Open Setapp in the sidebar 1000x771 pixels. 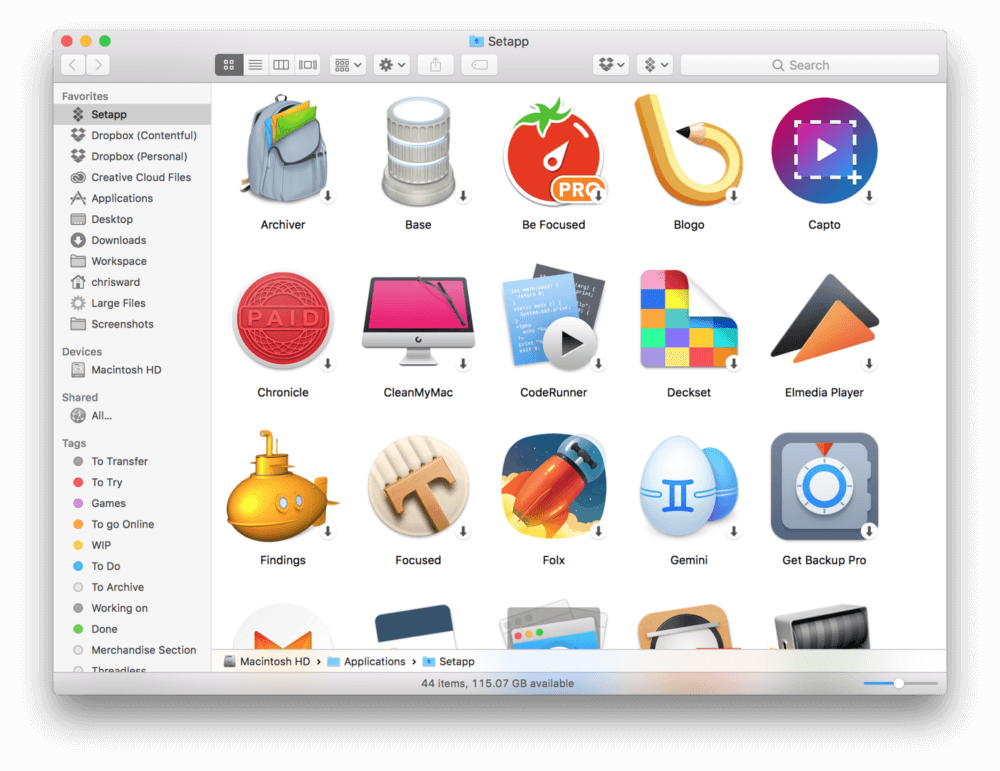[x=132, y=115]
